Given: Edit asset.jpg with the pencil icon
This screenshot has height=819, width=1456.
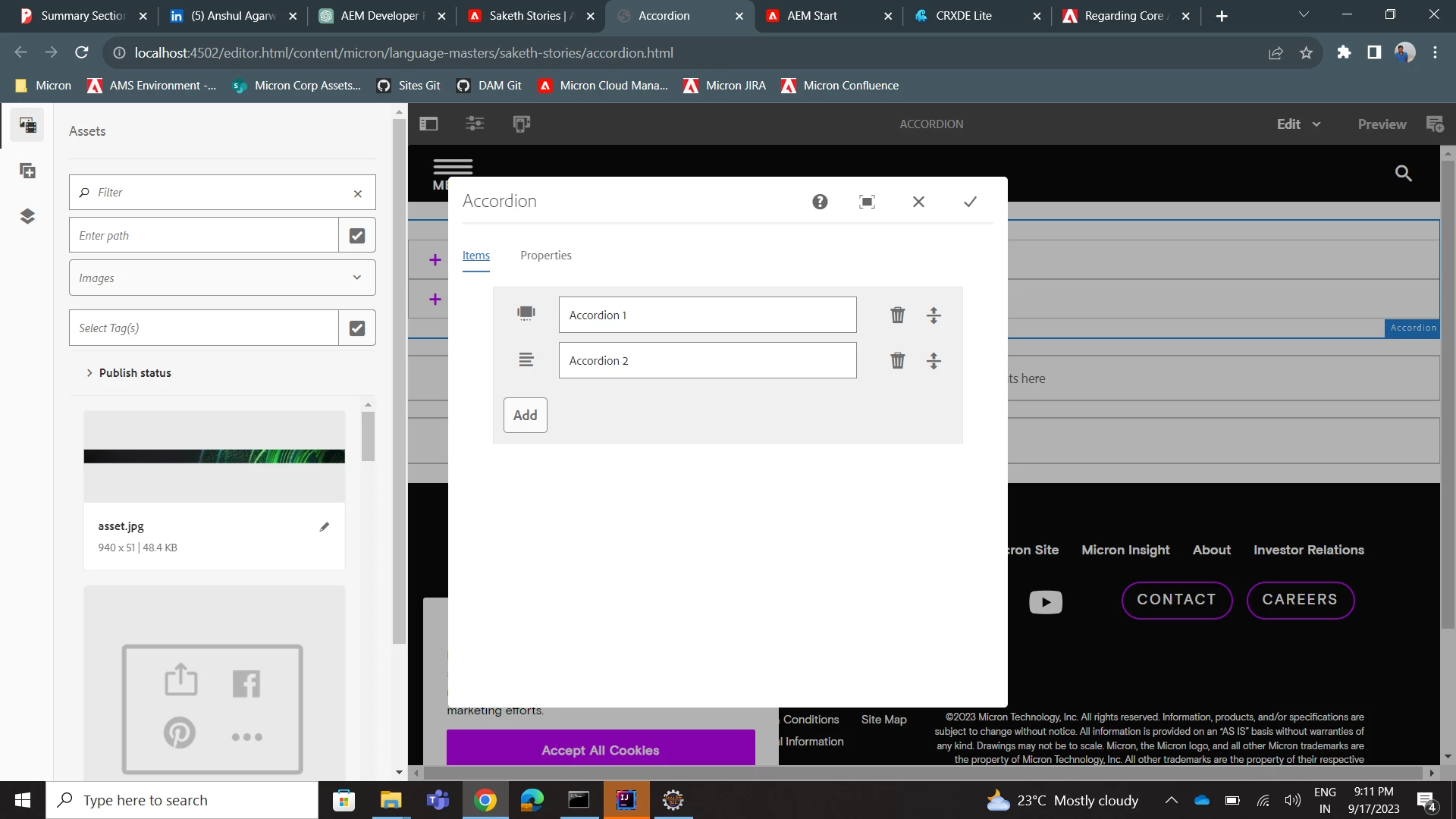Looking at the screenshot, I should click(x=325, y=527).
